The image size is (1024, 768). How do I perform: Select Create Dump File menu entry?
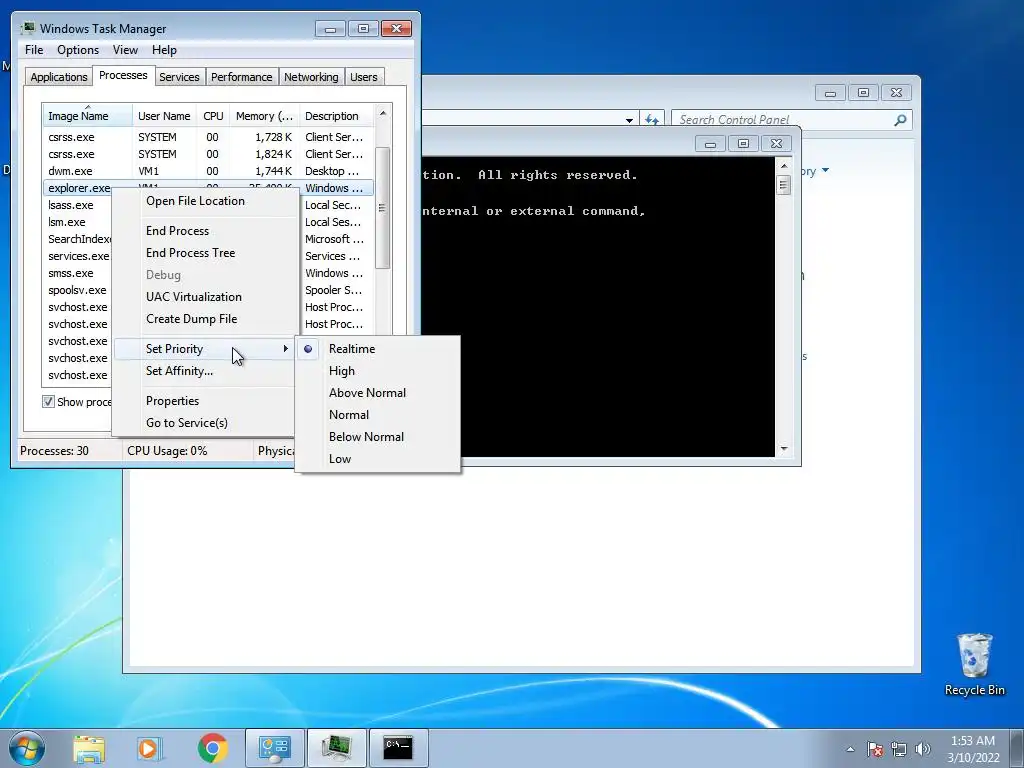191,319
